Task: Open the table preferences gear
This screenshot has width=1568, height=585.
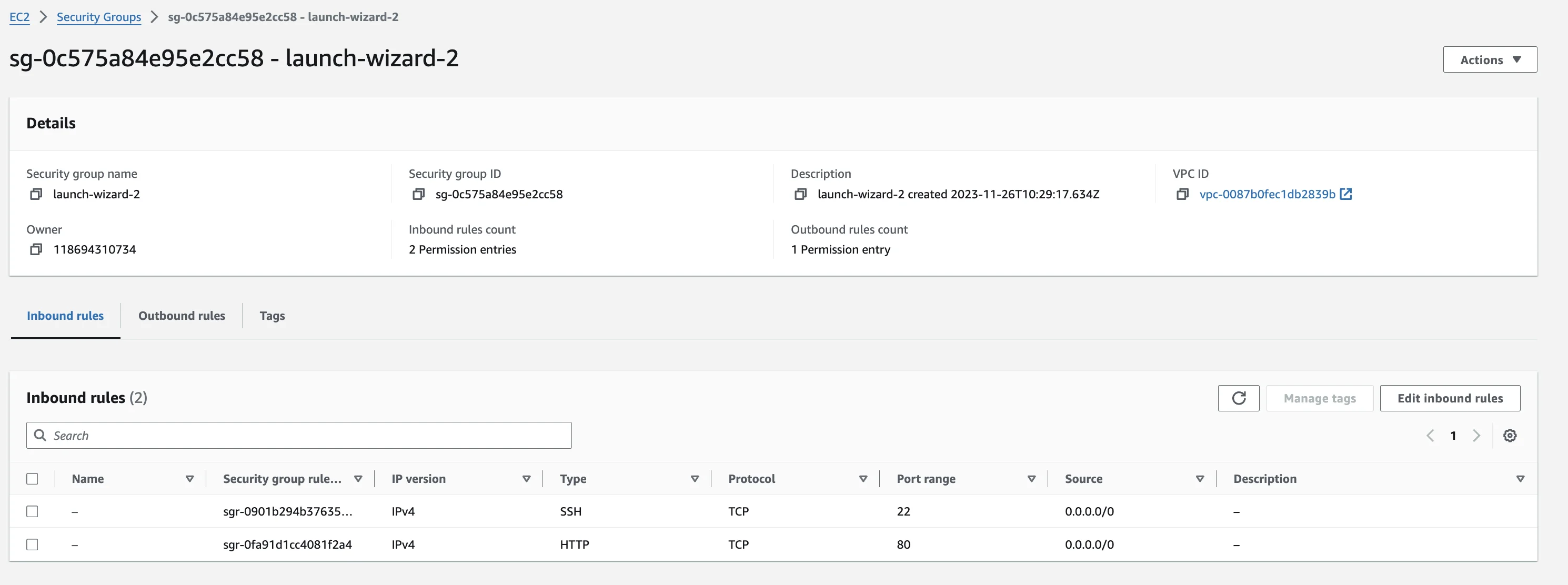Action: click(x=1510, y=435)
